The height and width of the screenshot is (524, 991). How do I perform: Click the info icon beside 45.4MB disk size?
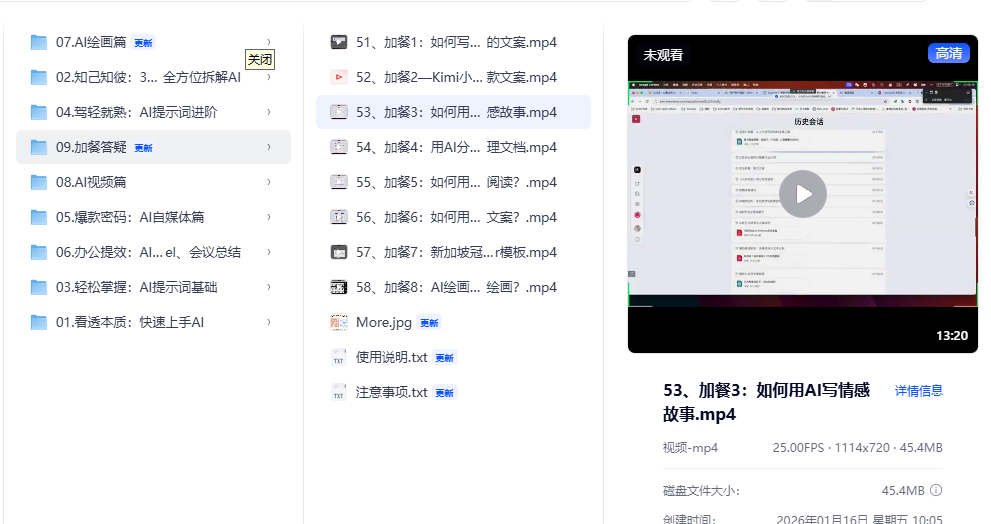936,490
